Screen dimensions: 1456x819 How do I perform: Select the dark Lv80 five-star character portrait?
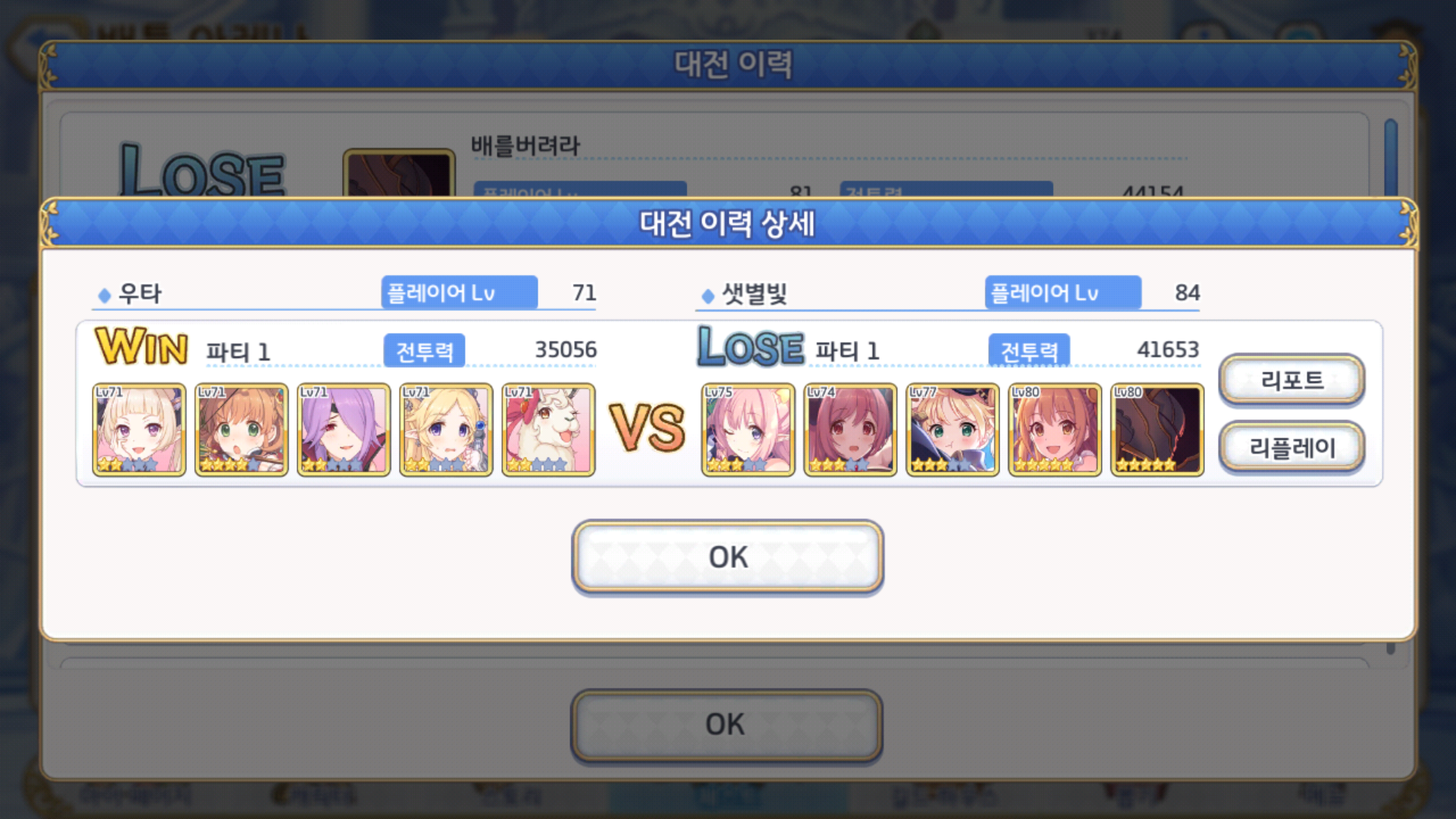pyautogui.click(x=1157, y=429)
